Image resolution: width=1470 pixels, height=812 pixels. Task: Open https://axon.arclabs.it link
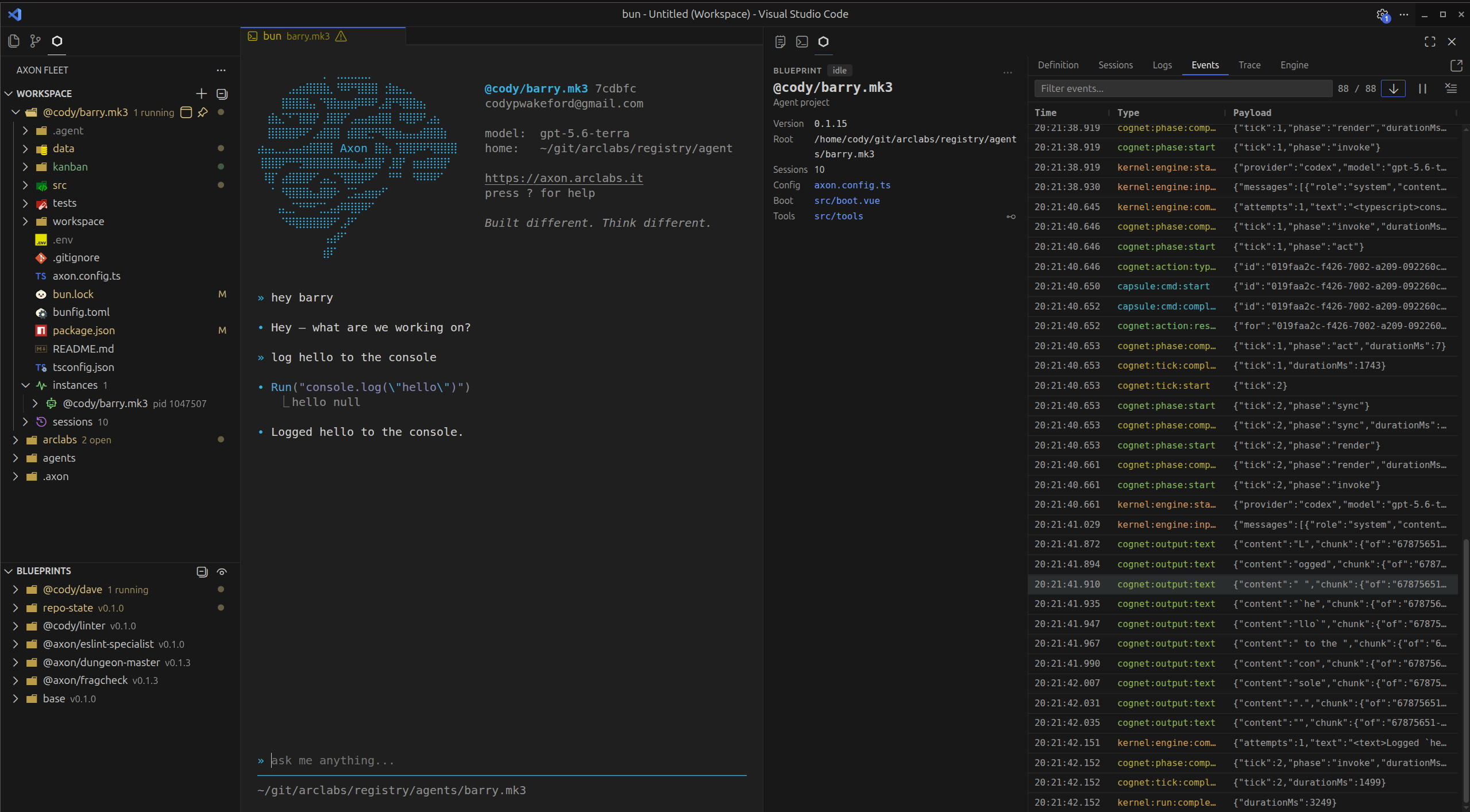click(564, 178)
